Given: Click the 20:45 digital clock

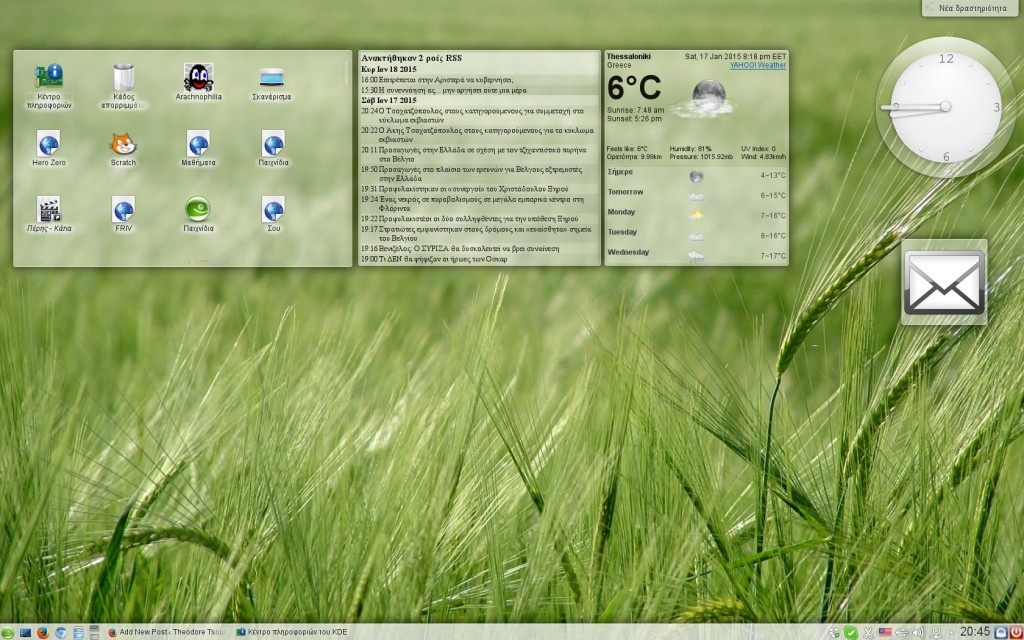Looking at the screenshot, I should pos(975,632).
